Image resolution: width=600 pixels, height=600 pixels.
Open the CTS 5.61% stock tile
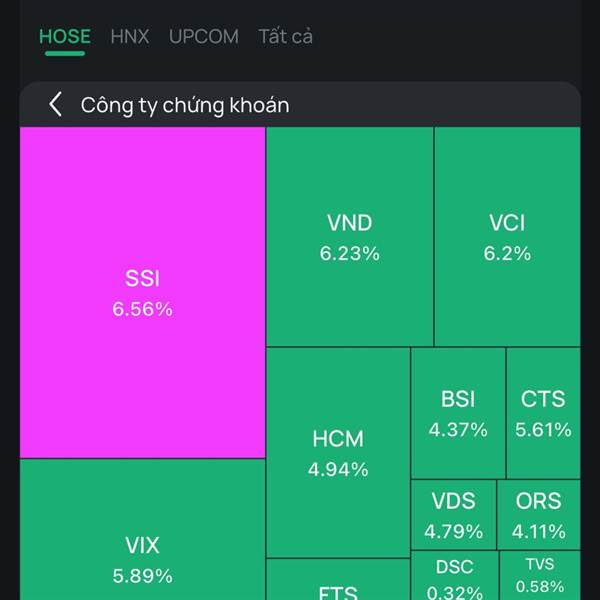[x=543, y=413]
